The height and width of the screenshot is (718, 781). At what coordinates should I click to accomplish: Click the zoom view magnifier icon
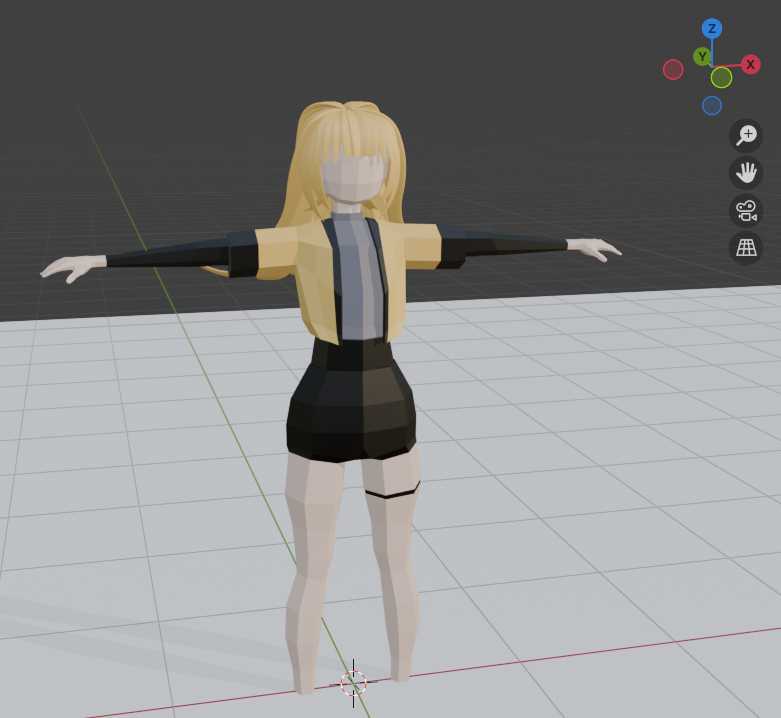click(746, 135)
